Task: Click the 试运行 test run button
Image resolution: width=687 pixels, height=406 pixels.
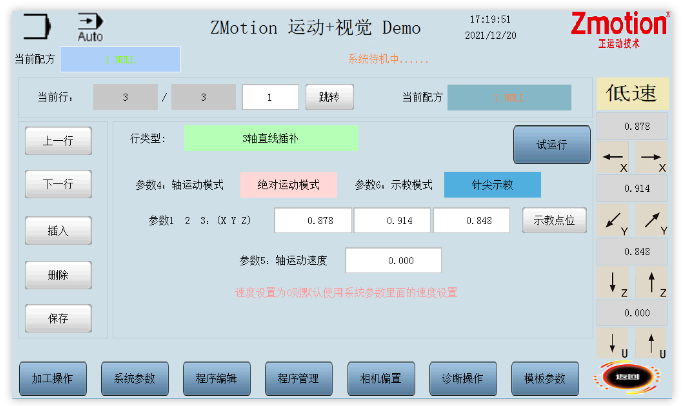Action: (552, 145)
